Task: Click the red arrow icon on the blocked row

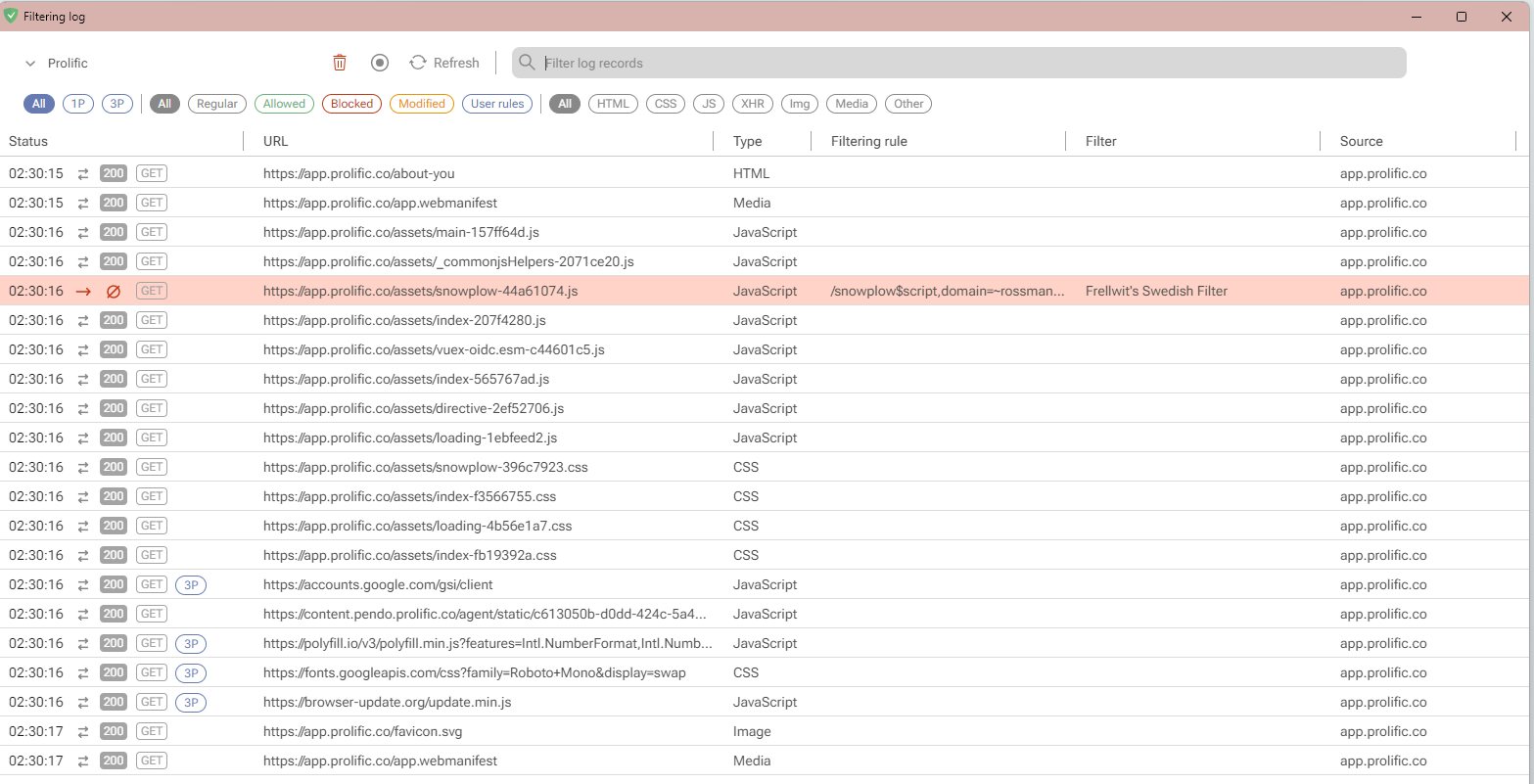Action: coord(82,291)
